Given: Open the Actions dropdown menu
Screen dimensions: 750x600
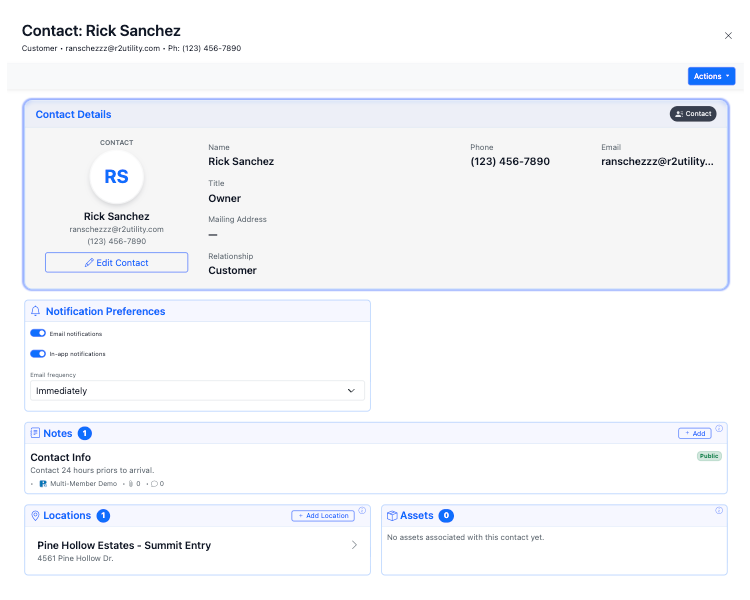Looking at the screenshot, I should pyautogui.click(x=711, y=76).
